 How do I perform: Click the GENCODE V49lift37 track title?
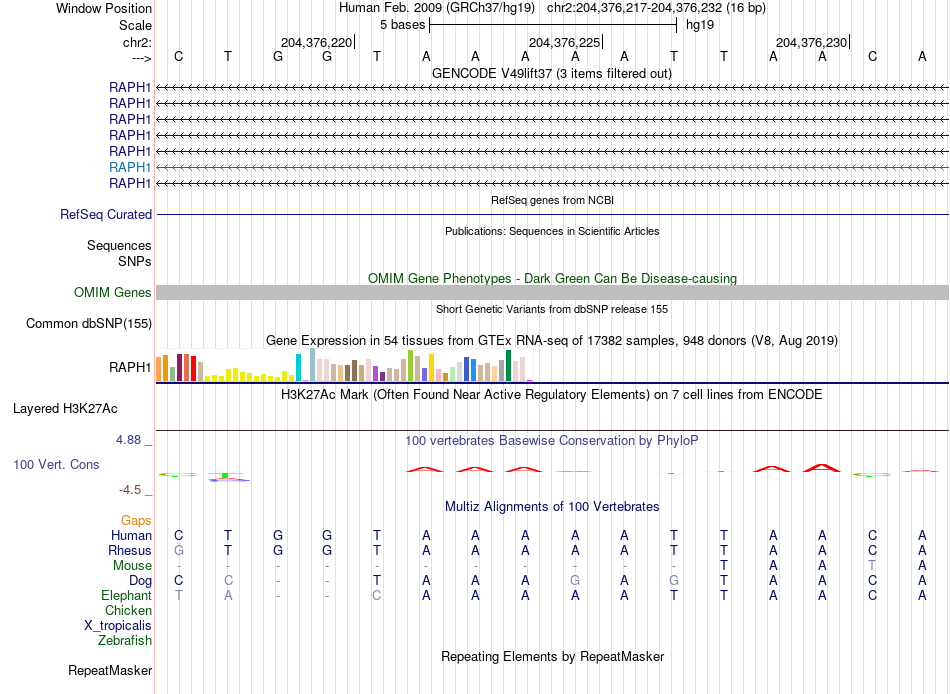(x=552, y=74)
